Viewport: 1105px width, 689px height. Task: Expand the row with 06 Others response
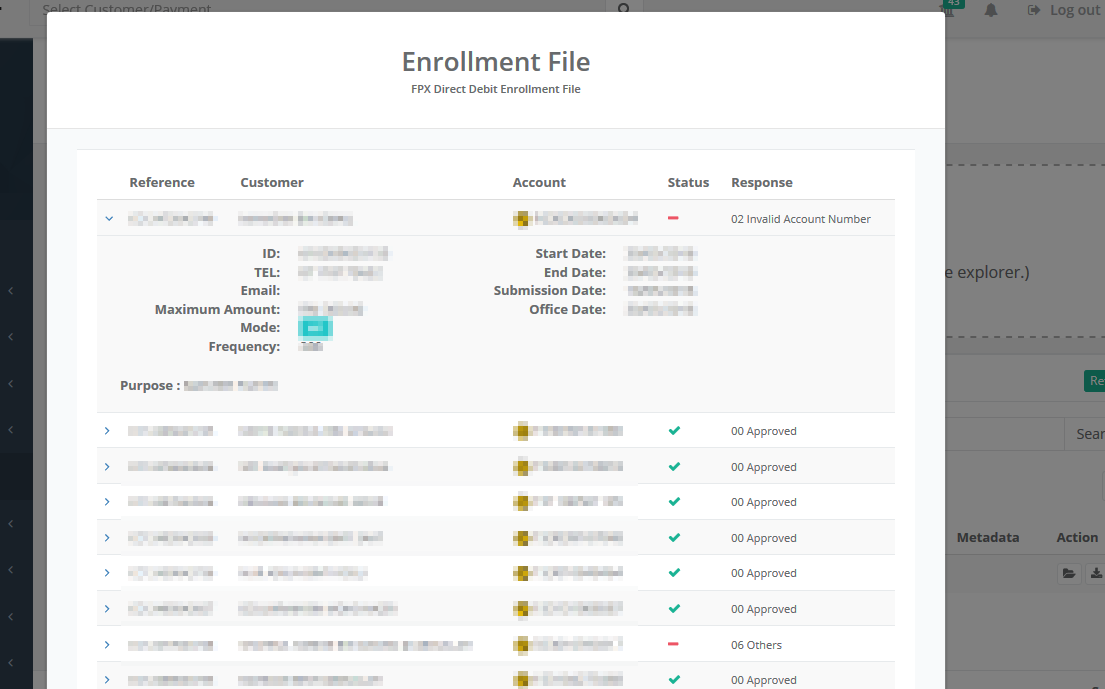107,645
